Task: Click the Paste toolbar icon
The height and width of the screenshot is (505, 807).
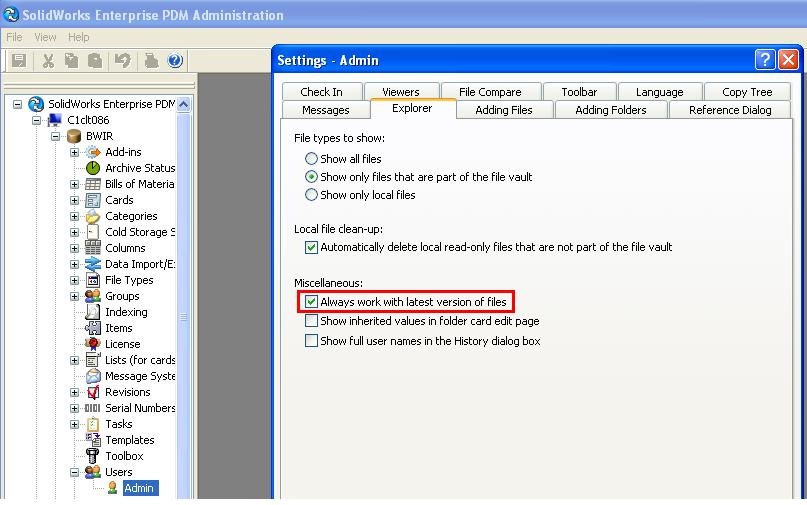Action: click(x=95, y=61)
